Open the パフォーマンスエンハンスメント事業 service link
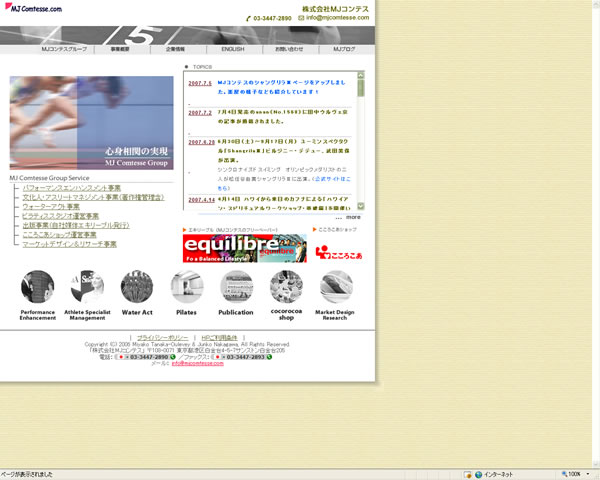The height and width of the screenshot is (480, 600). (x=72, y=188)
